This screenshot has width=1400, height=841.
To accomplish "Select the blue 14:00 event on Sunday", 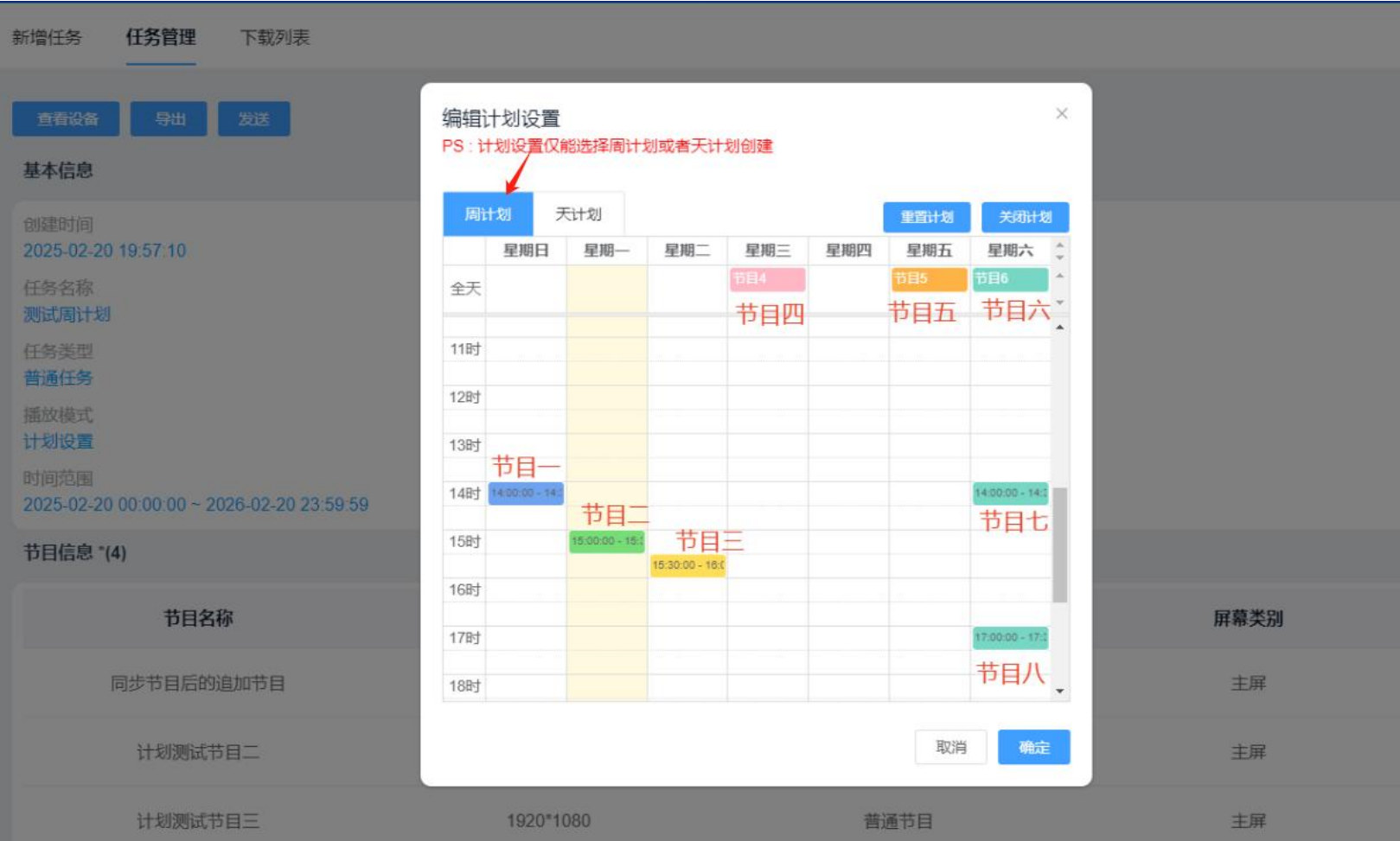I will point(526,493).
